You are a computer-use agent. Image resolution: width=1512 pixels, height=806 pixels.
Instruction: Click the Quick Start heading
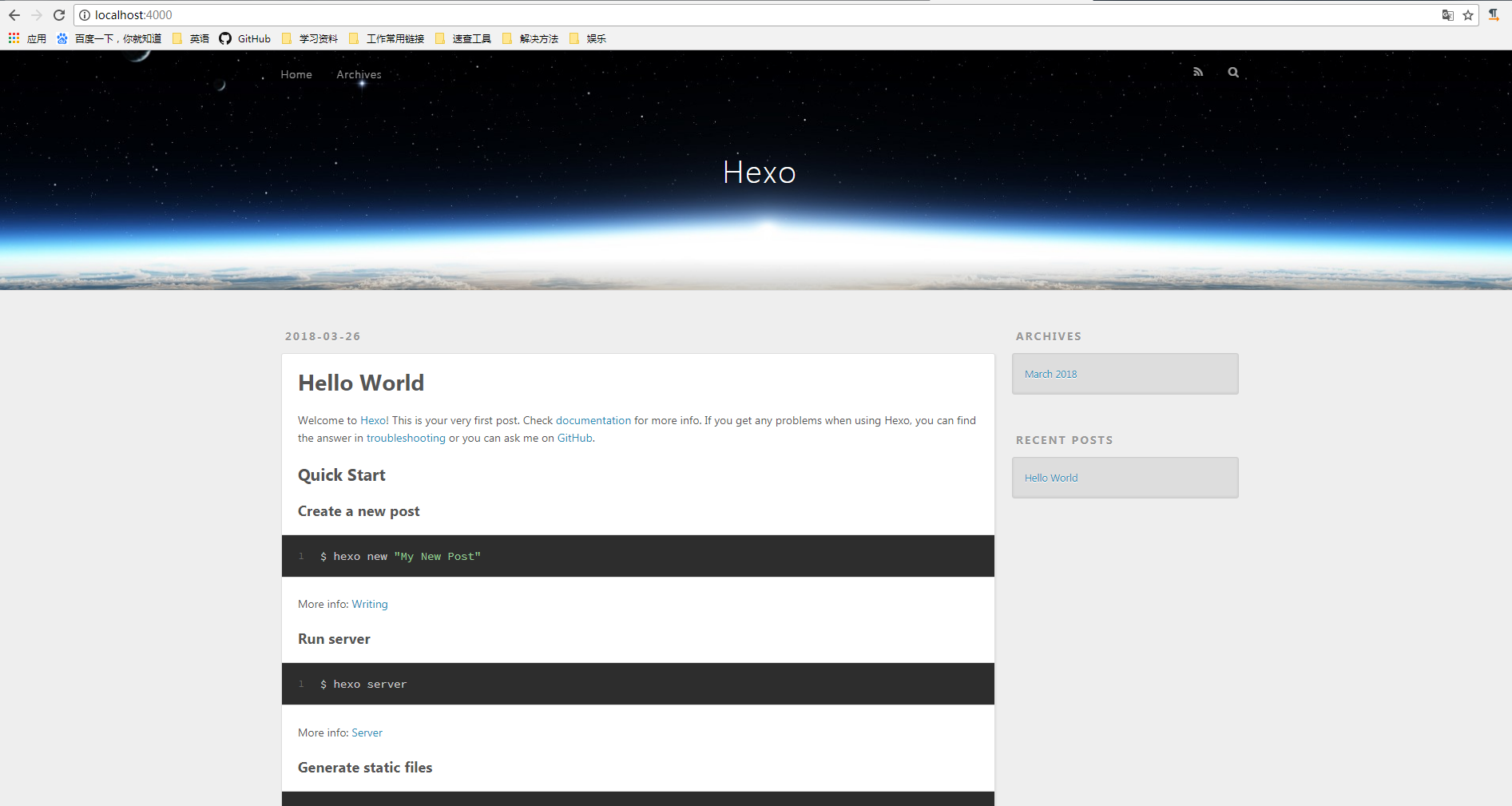click(x=342, y=475)
